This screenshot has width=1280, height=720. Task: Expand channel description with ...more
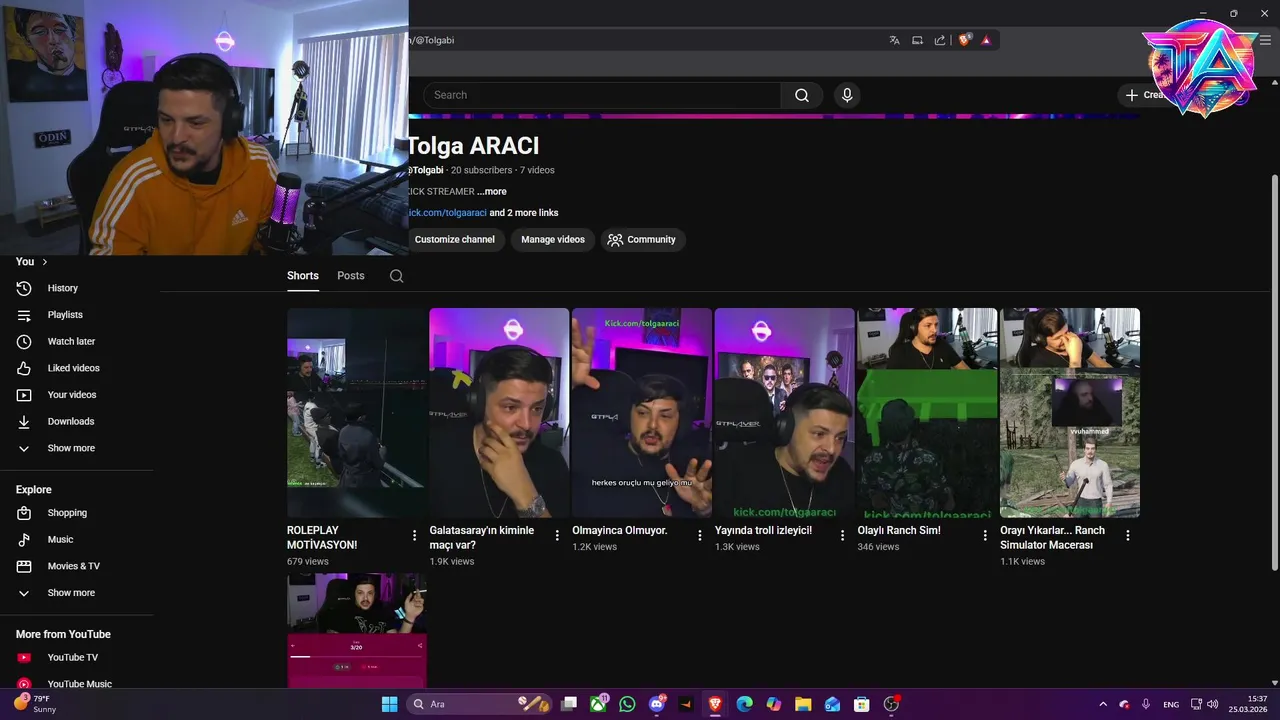[492, 192]
